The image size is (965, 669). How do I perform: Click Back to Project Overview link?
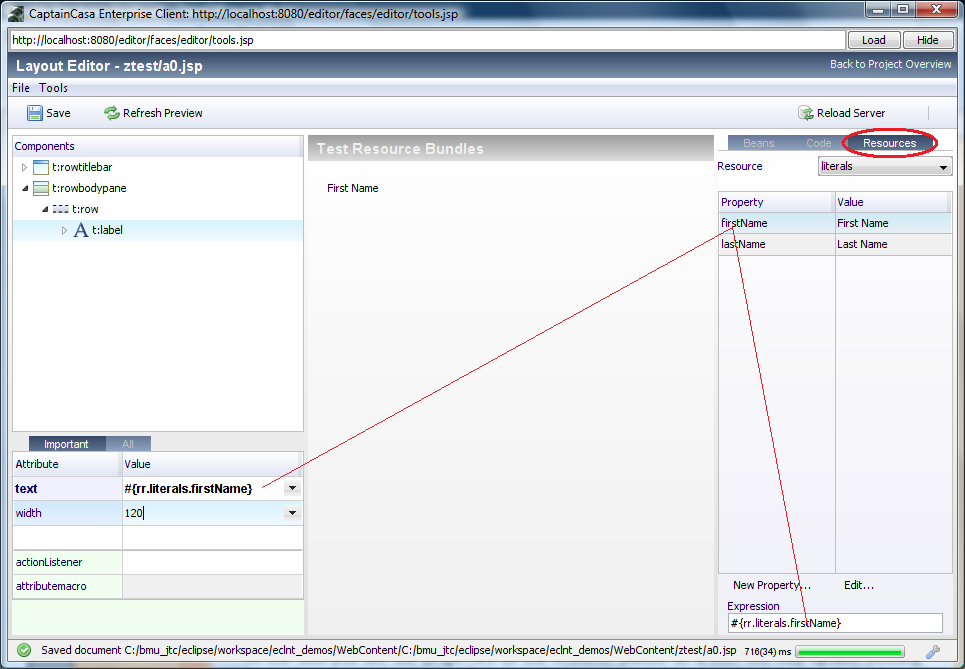(890, 64)
